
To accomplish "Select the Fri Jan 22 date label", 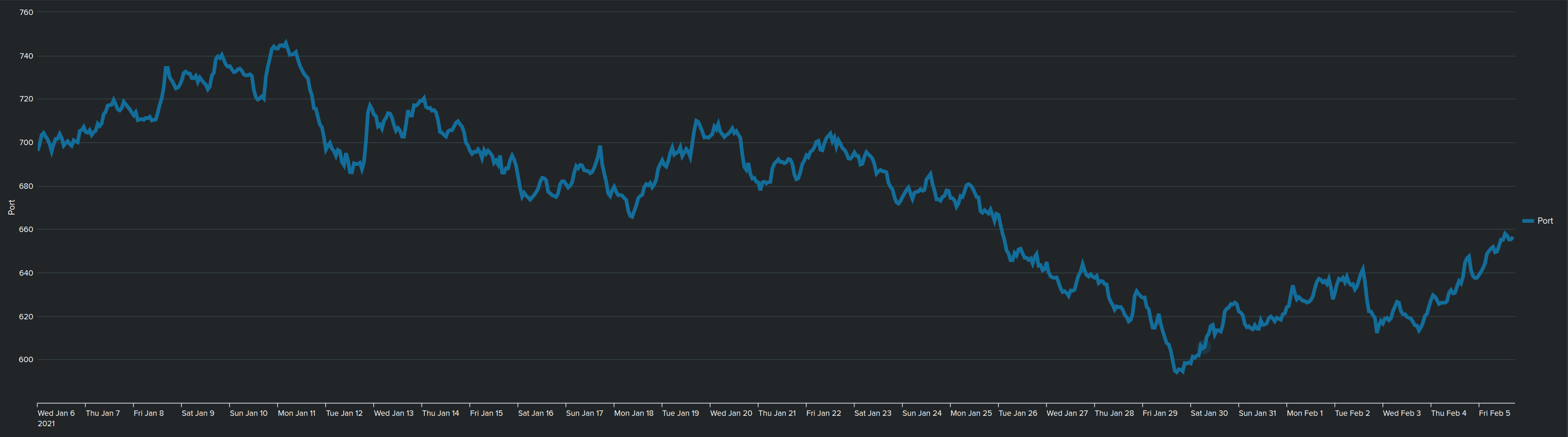I will coord(824,413).
